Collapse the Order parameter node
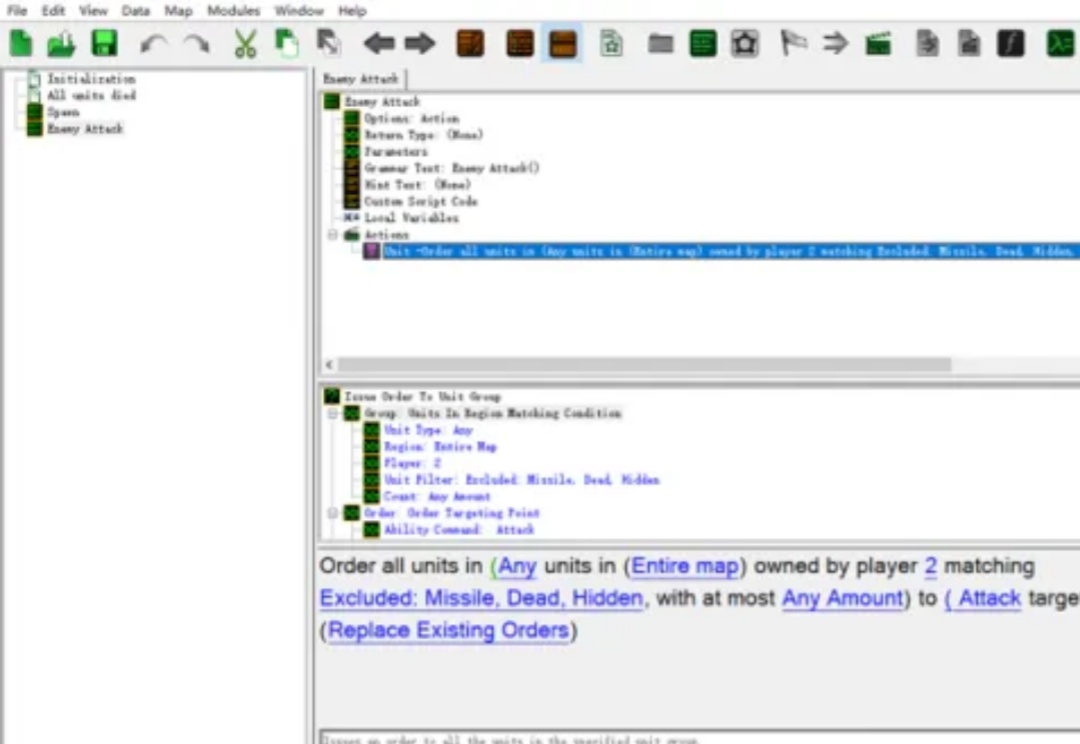Image resolution: width=1080 pixels, height=744 pixels. (x=333, y=513)
